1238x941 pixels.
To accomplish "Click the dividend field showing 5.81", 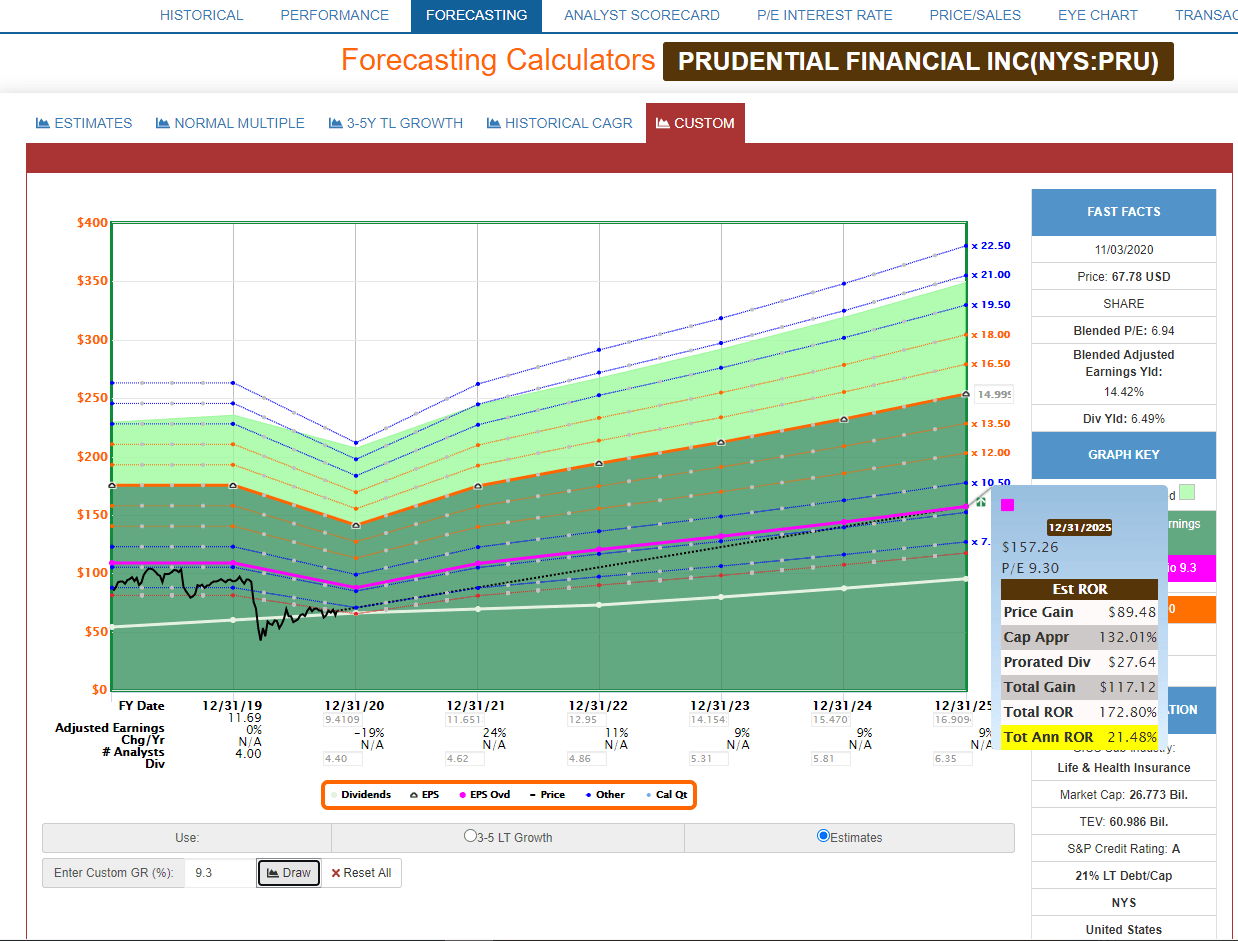I will coord(829,759).
